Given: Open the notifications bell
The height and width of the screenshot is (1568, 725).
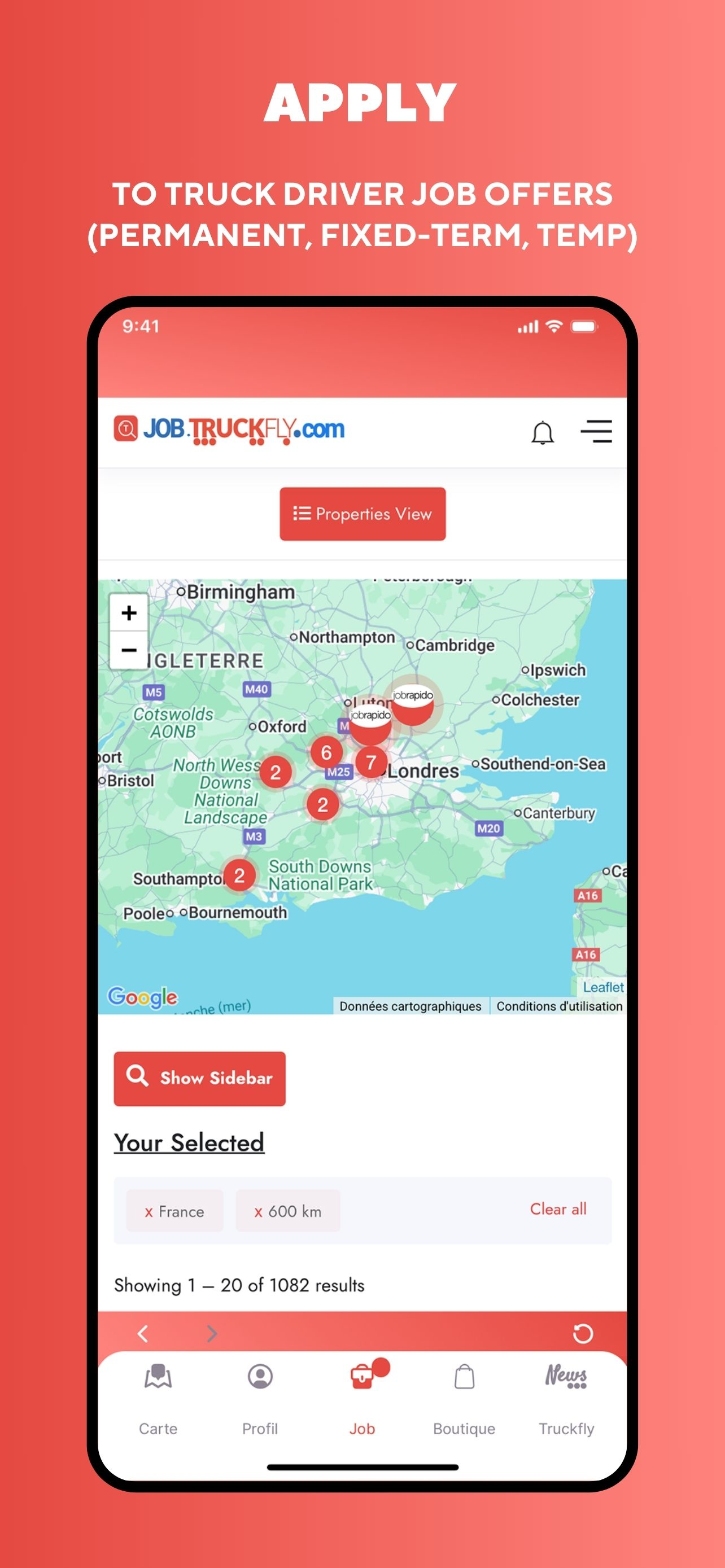Looking at the screenshot, I should click(x=541, y=432).
